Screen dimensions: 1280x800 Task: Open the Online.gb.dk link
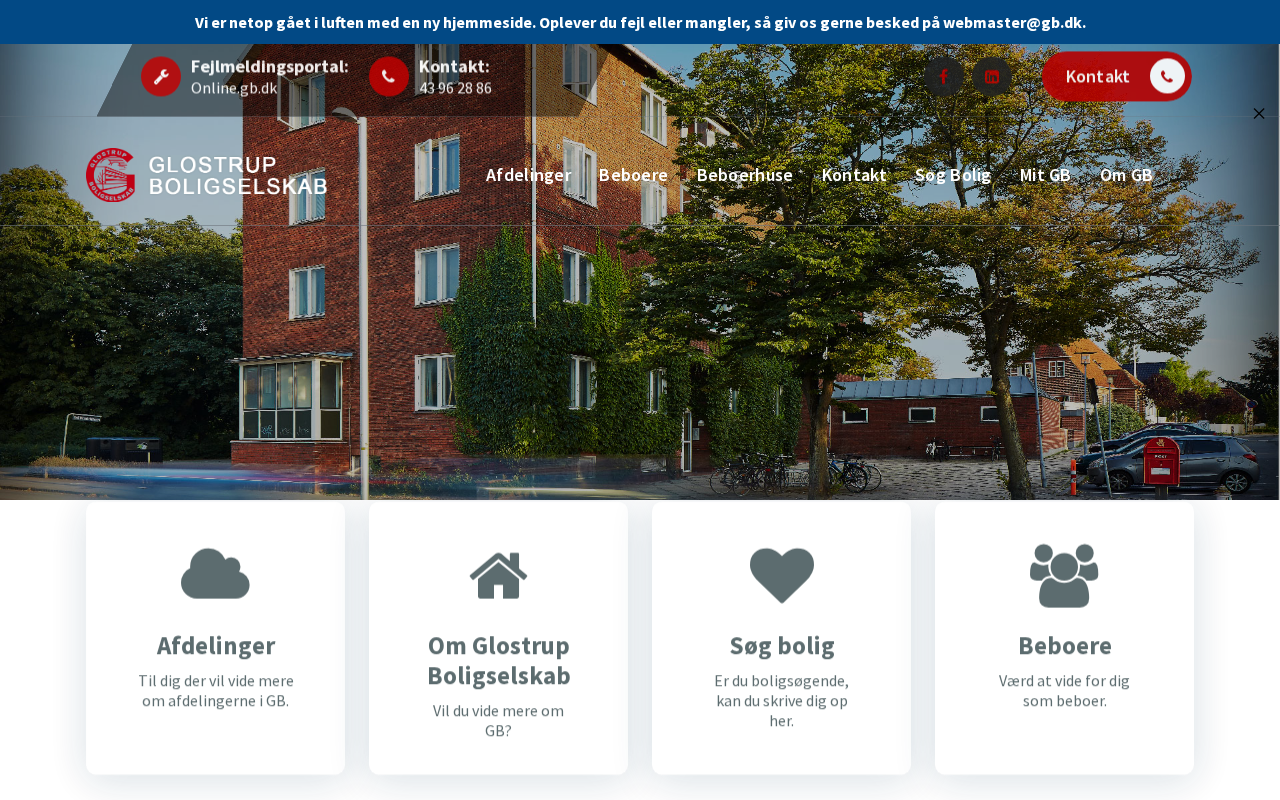[234, 88]
